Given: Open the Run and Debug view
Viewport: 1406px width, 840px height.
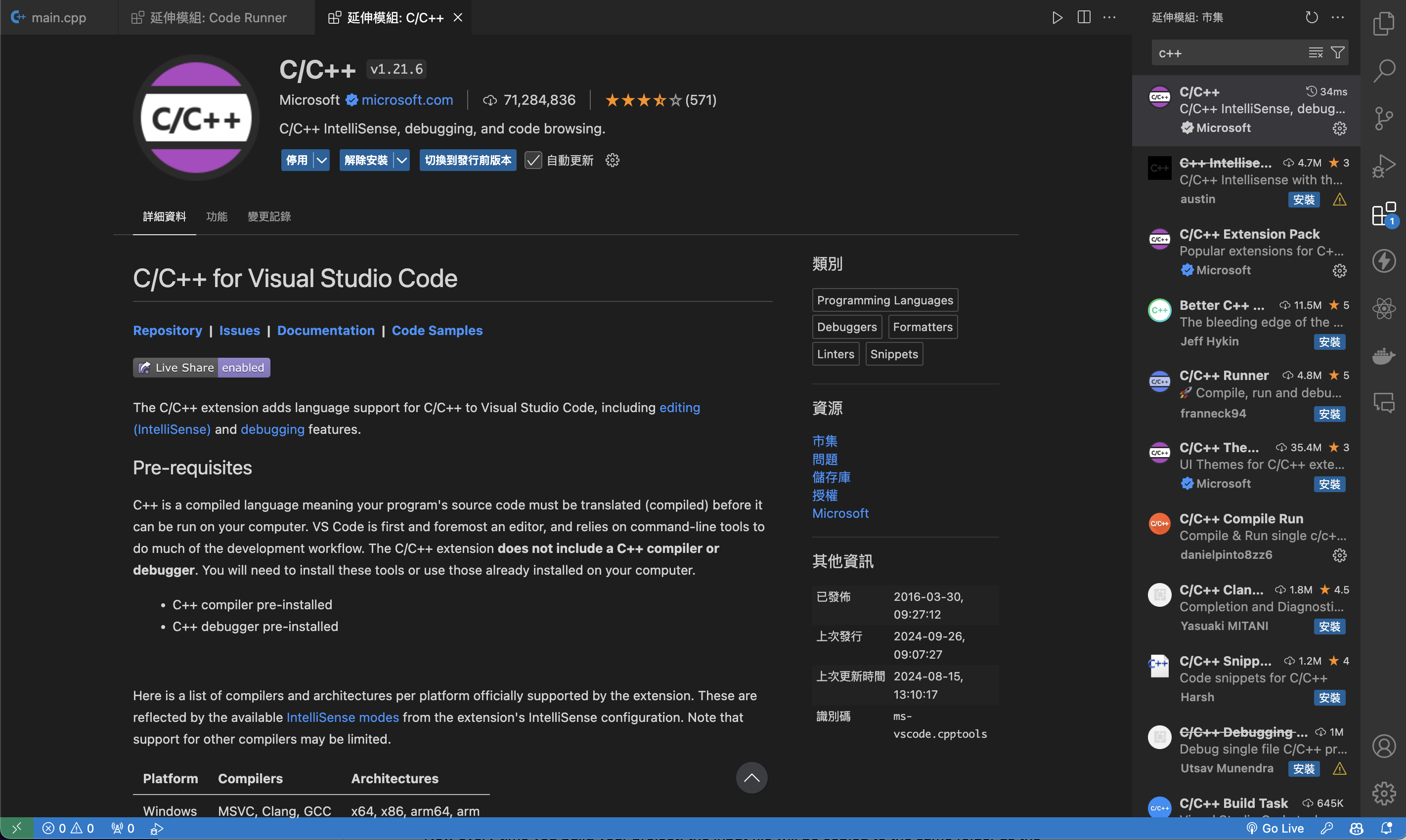Looking at the screenshot, I should tap(1383, 166).
